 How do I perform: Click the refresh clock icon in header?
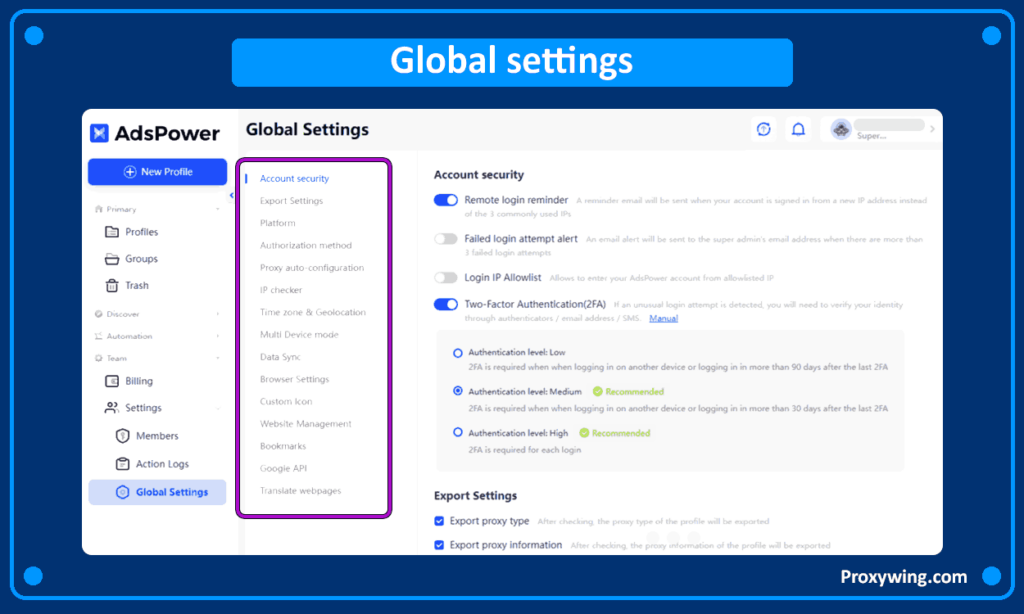(x=764, y=129)
